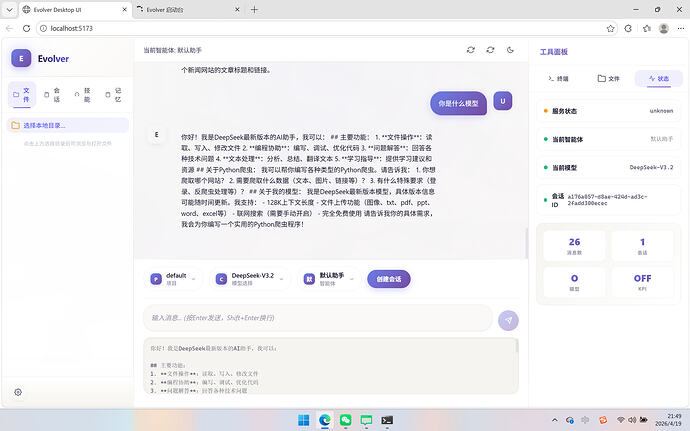Image resolution: width=690 pixels, height=431 pixels.
Task: Click the 工具面板 heading
Action: tap(554, 52)
